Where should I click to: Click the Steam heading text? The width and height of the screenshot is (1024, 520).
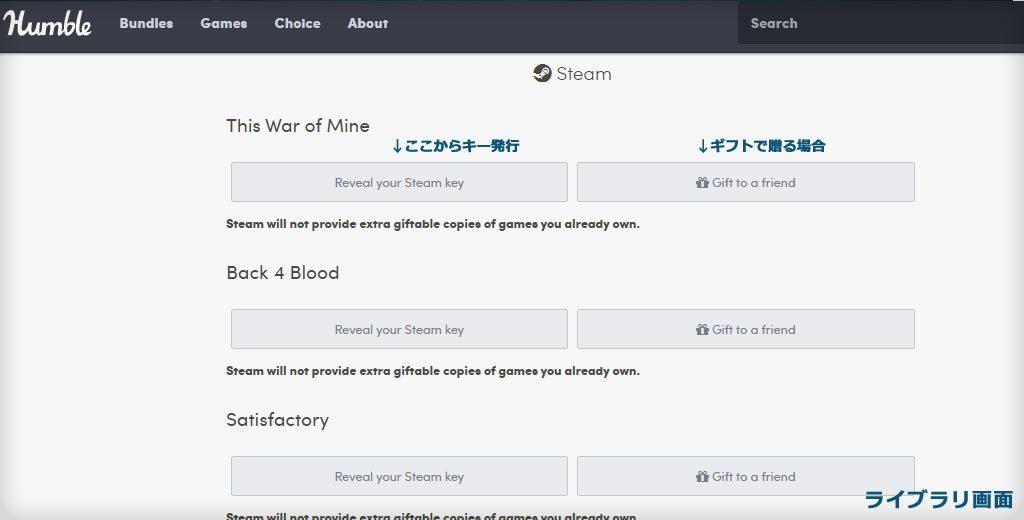point(584,74)
